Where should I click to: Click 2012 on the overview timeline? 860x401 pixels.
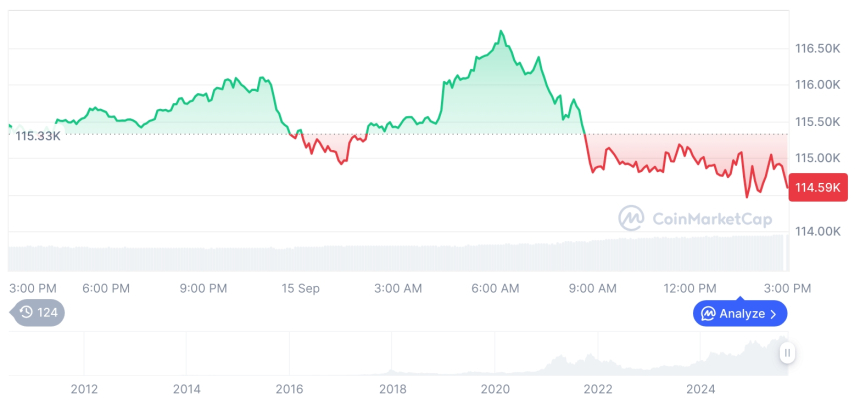pyautogui.click(x=84, y=388)
